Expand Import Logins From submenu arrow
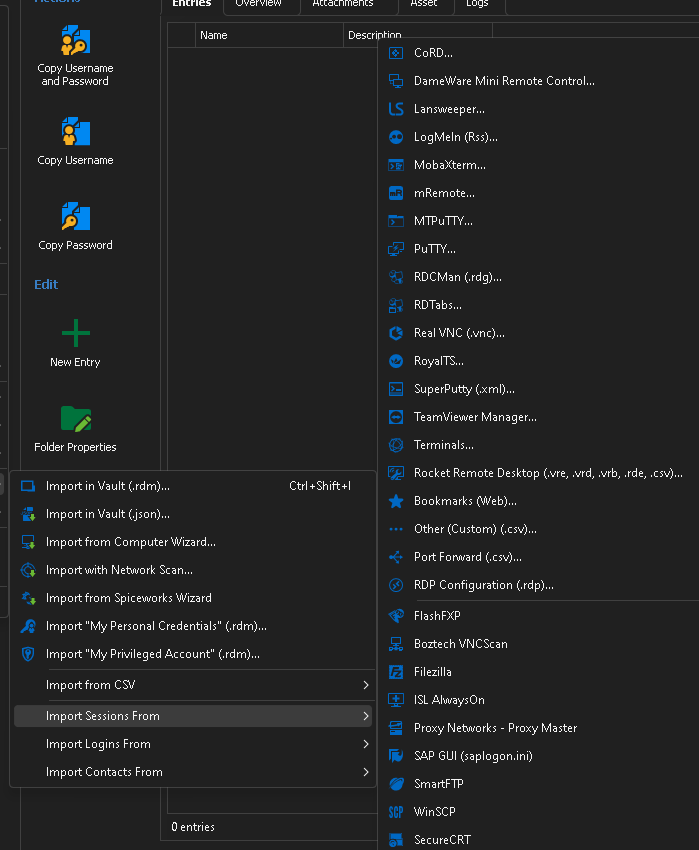The height and width of the screenshot is (850, 699). pyautogui.click(x=366, y=744)
